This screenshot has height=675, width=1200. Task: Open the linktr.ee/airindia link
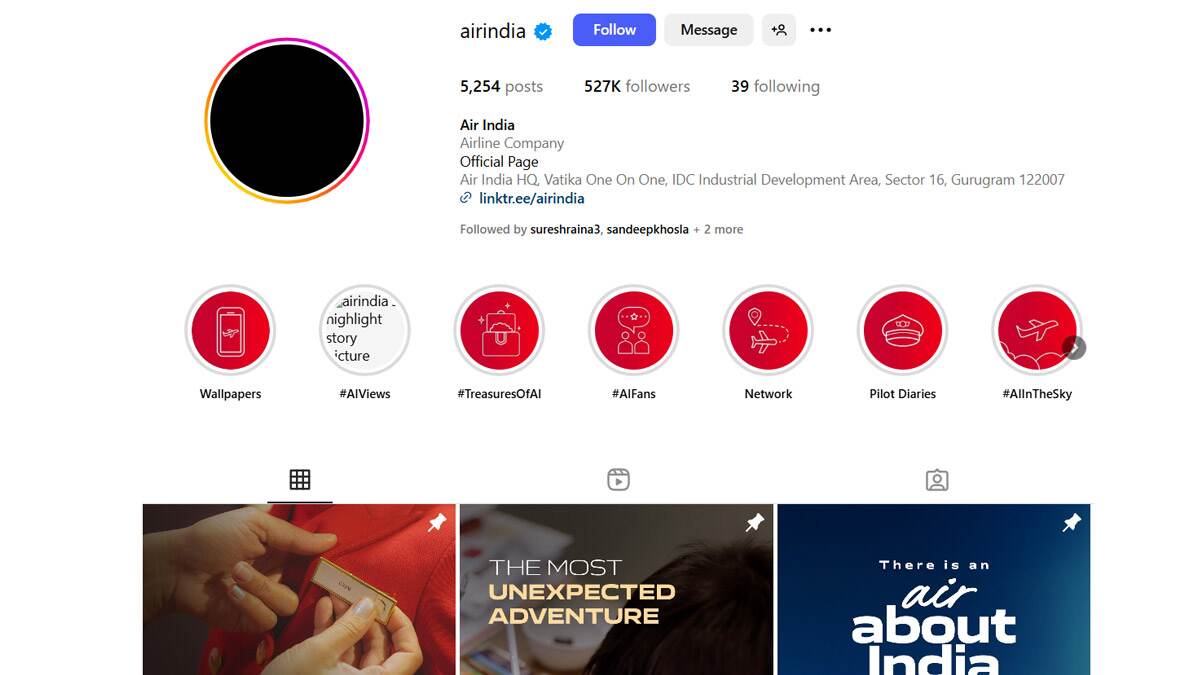coord(531,198)
